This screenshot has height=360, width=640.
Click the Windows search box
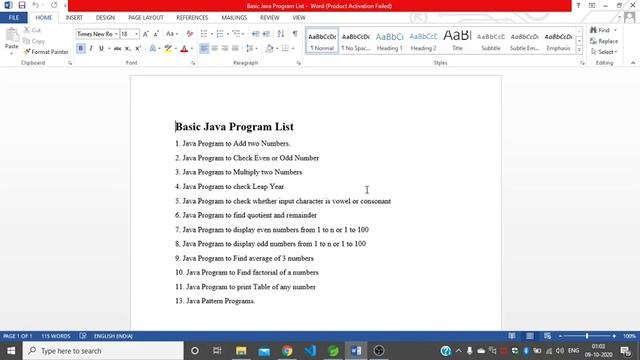pyautogui.click(x=103, y=351)
